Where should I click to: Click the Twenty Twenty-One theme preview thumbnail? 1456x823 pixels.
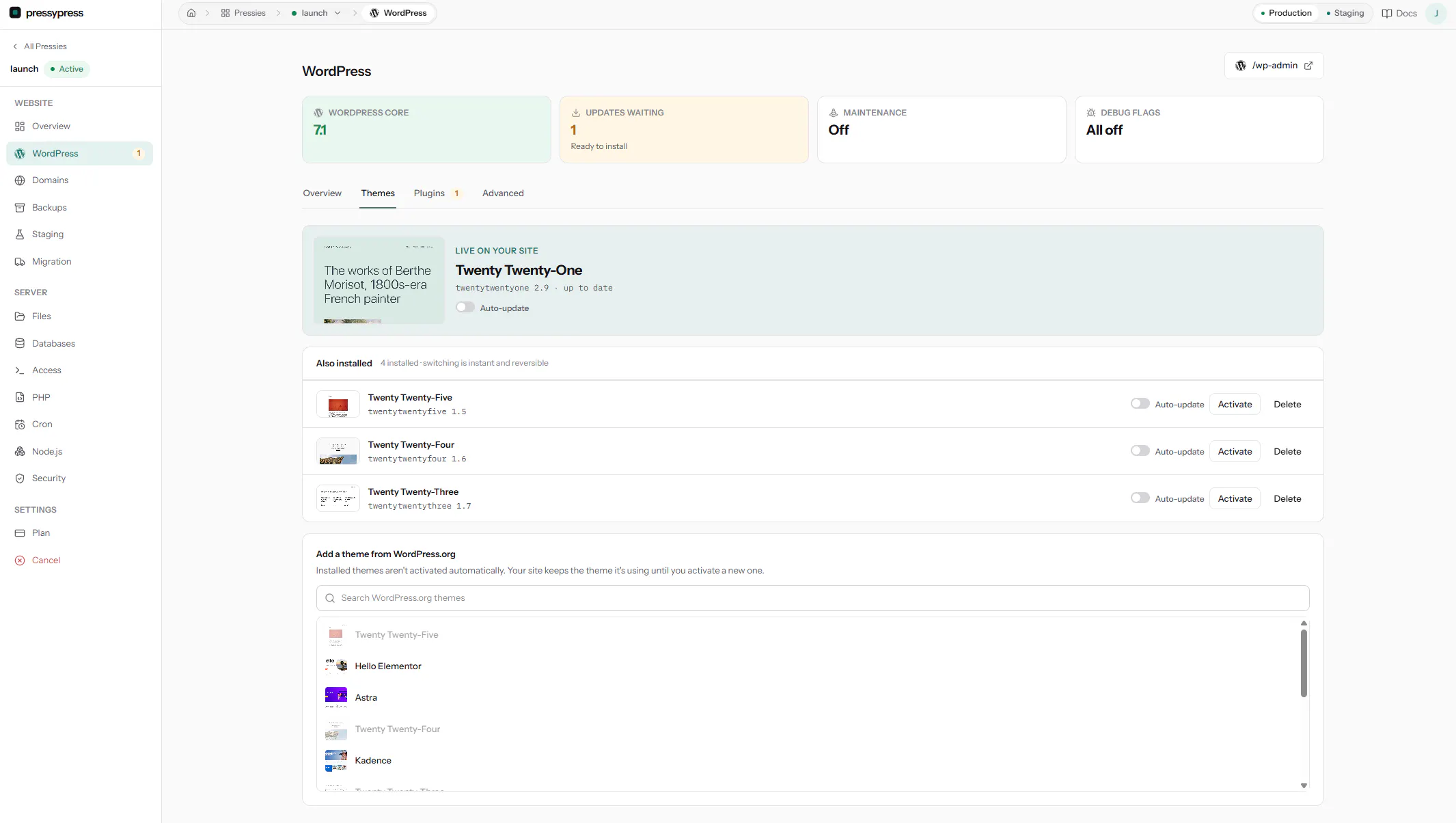379,280
